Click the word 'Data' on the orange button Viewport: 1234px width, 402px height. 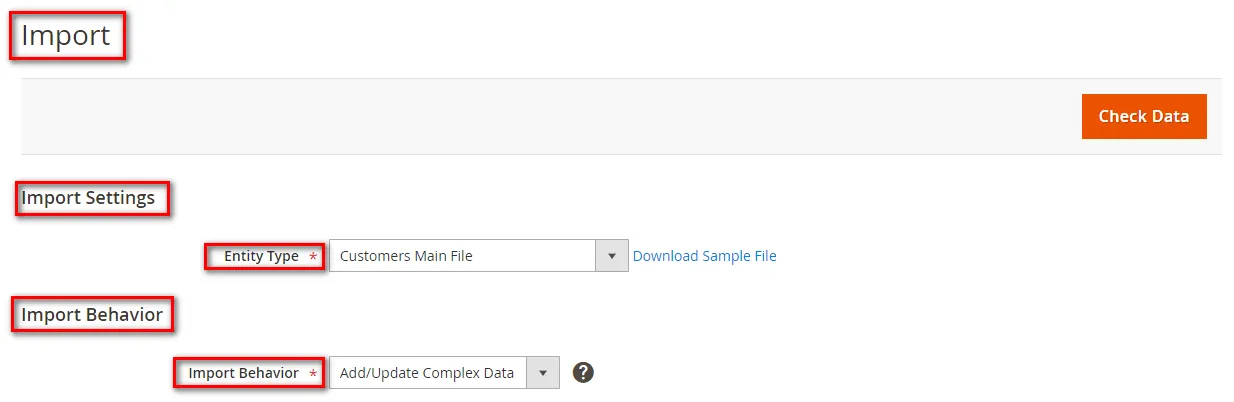1168,116
